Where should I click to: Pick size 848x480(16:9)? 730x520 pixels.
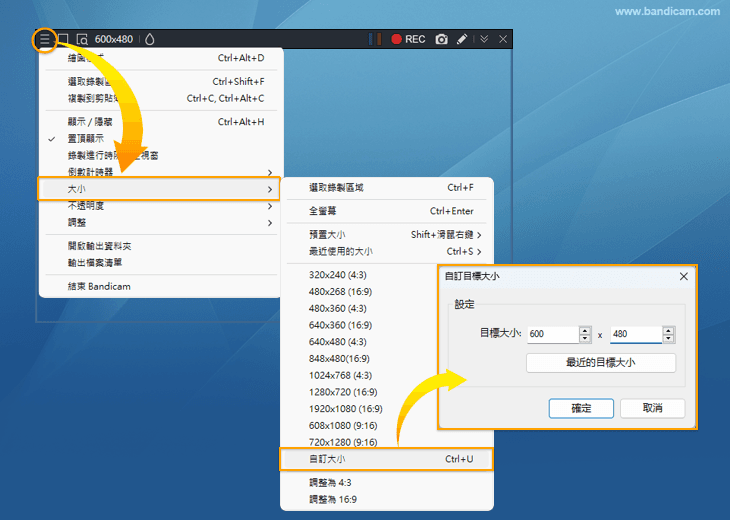click(x=339, y=359)
